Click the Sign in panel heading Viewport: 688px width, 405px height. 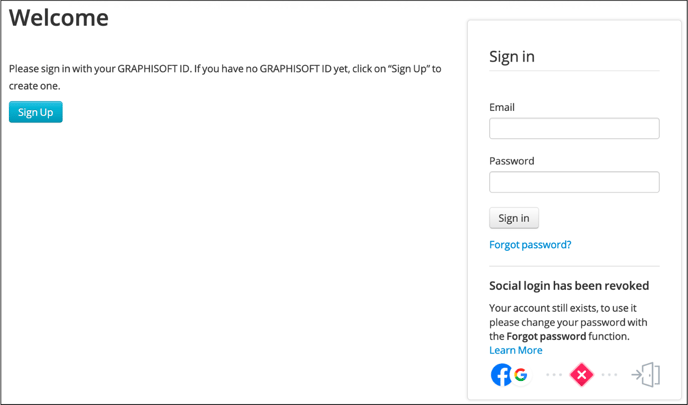click(512, 57)
